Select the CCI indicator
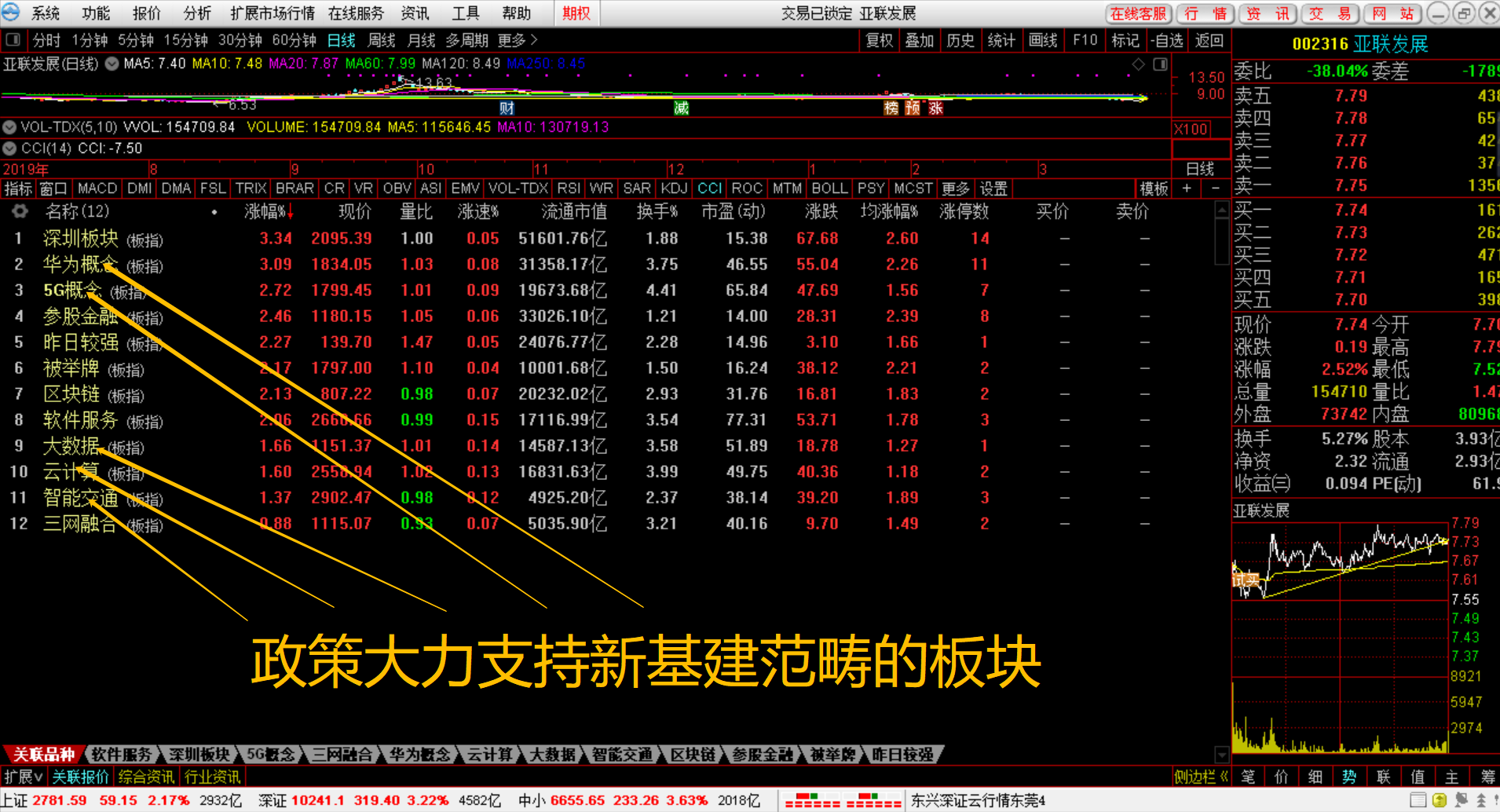 (710, 188)
